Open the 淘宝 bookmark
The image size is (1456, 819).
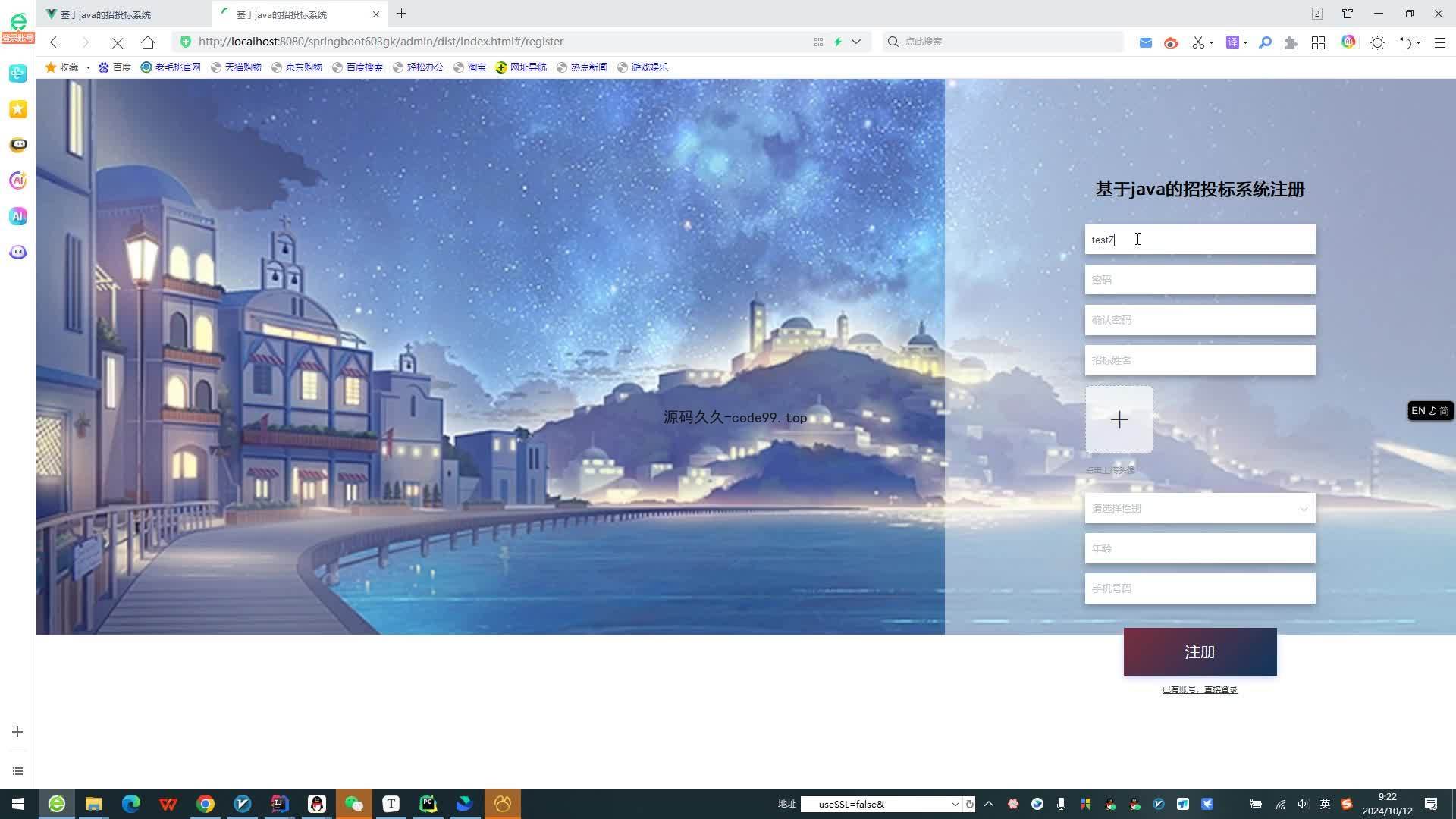(x=469, y=67)
